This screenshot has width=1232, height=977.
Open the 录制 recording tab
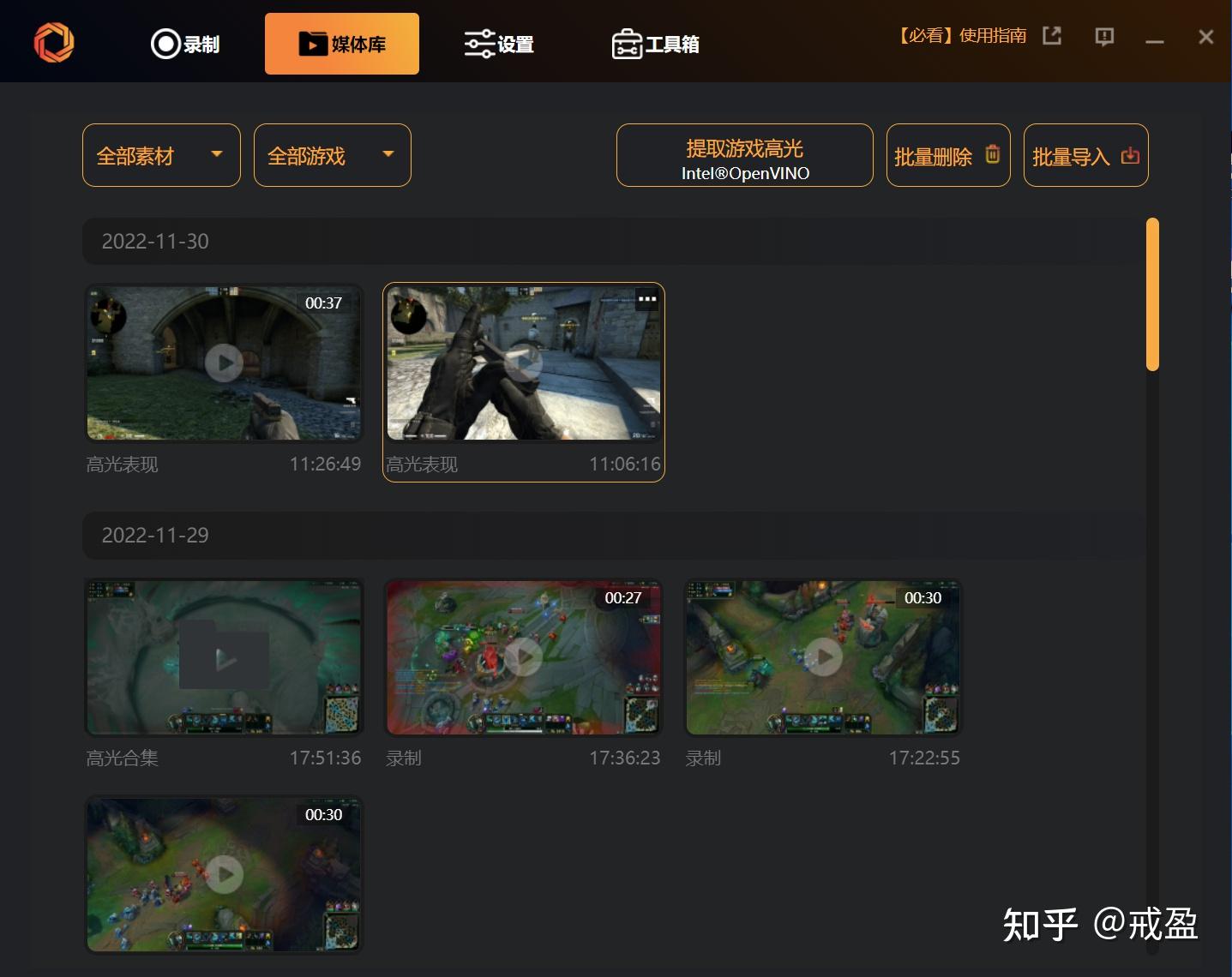tap(185, 44)
